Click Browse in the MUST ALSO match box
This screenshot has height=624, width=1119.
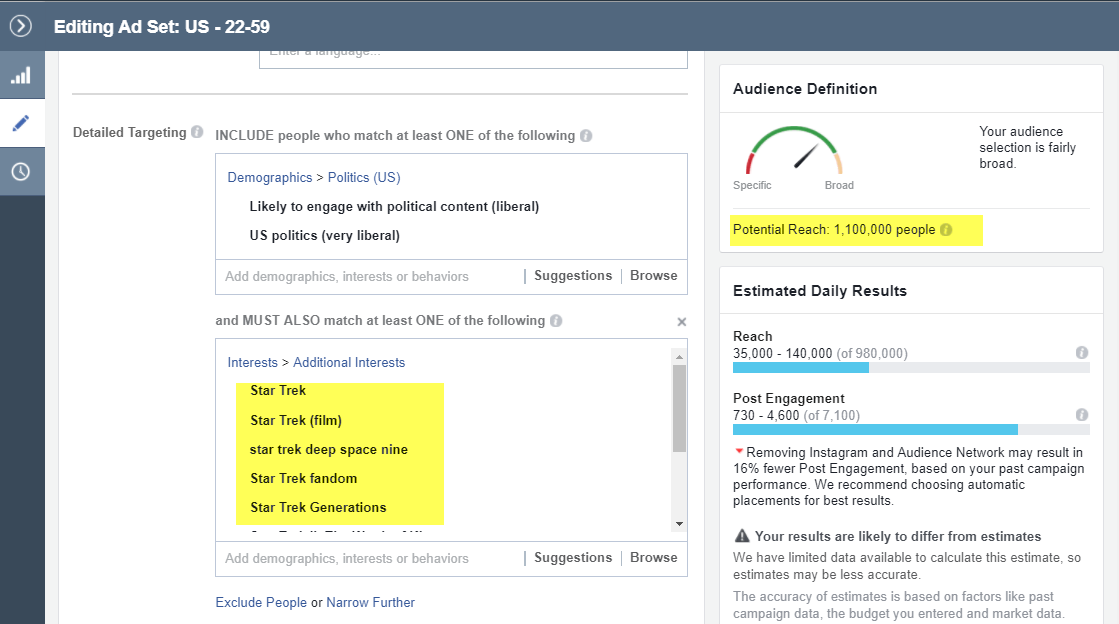(x=654, y=558)
